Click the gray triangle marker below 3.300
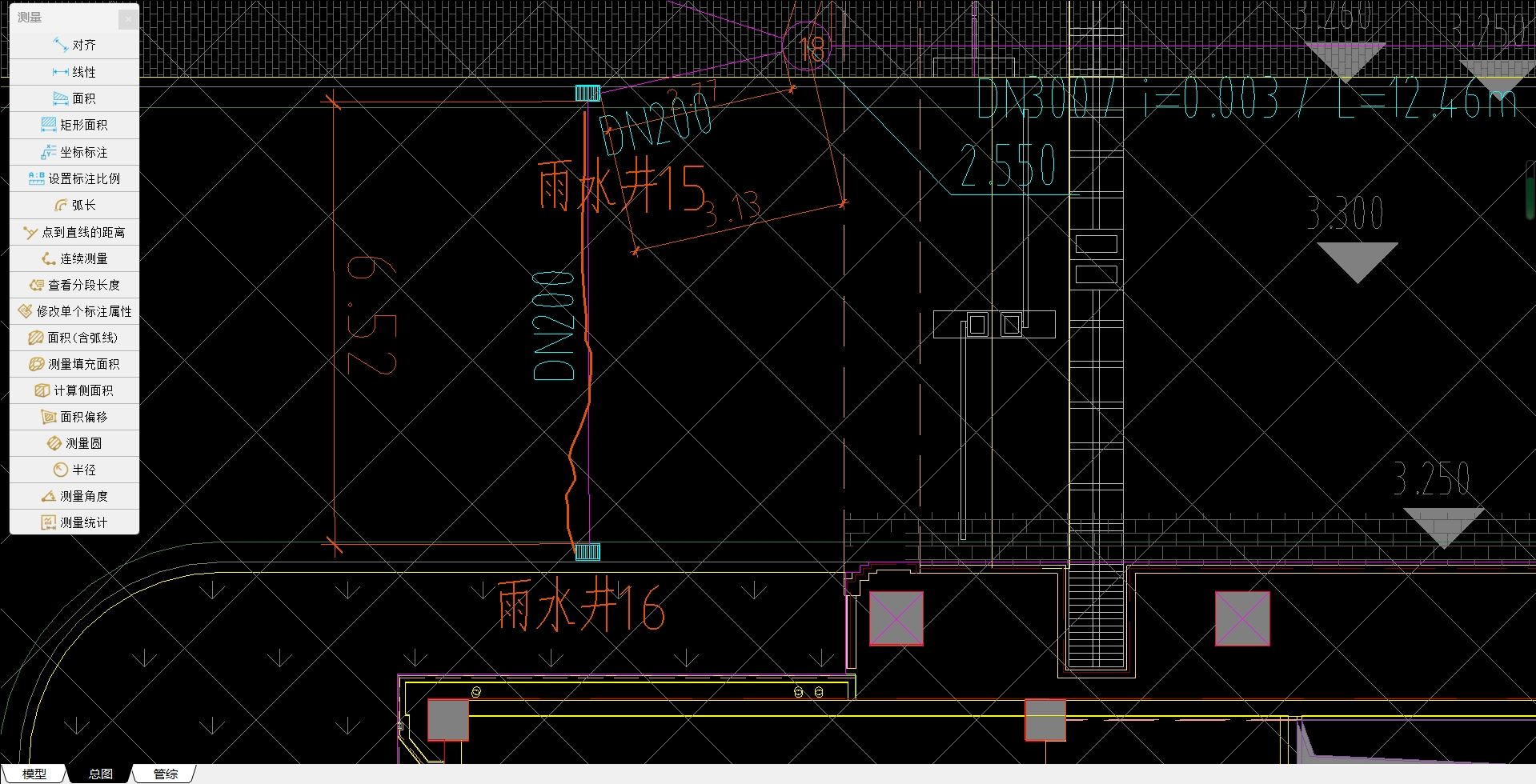The width and height of the screenshot is (1536, 784). 1358,262
